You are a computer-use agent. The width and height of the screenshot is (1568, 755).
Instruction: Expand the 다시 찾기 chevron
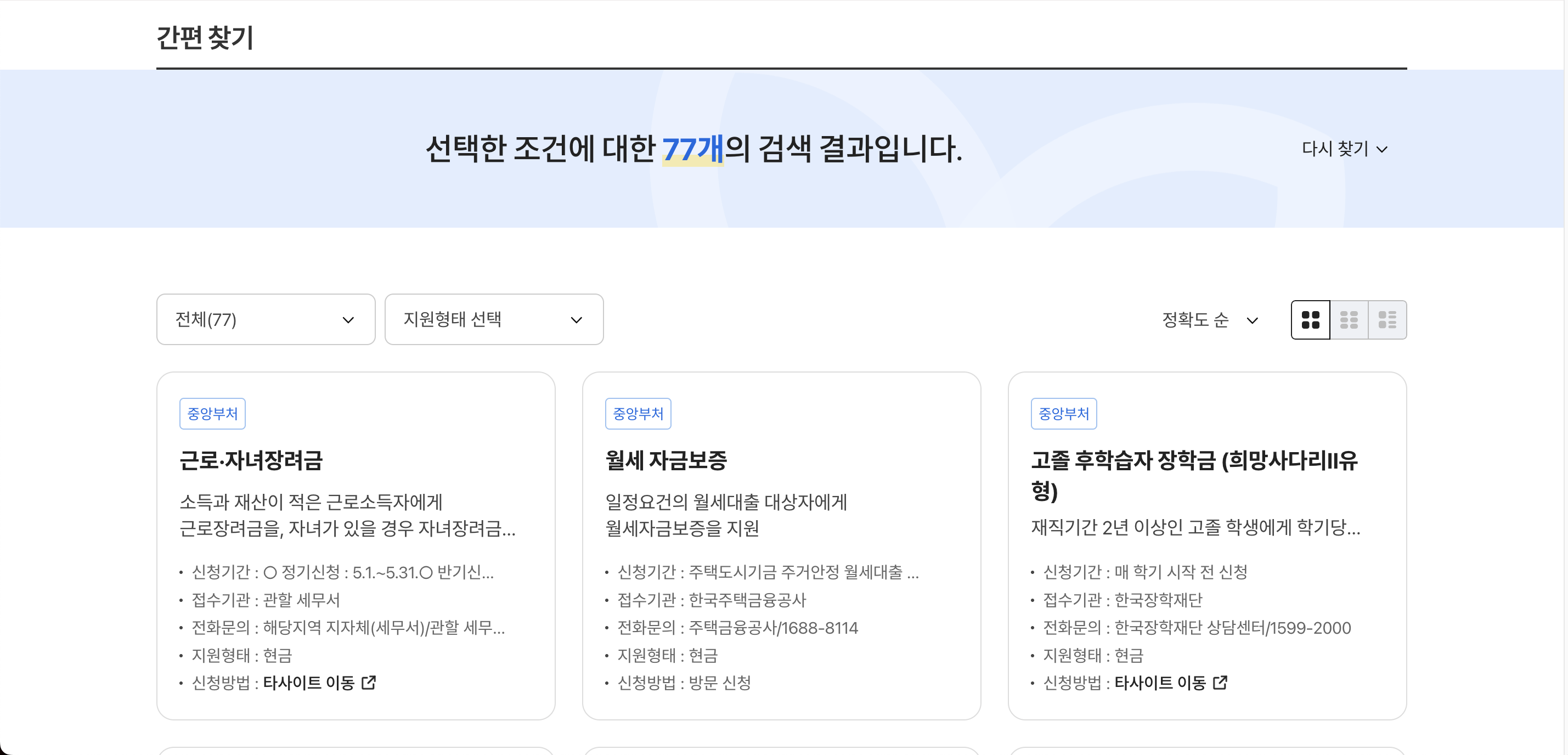[x=1382, y=149]
